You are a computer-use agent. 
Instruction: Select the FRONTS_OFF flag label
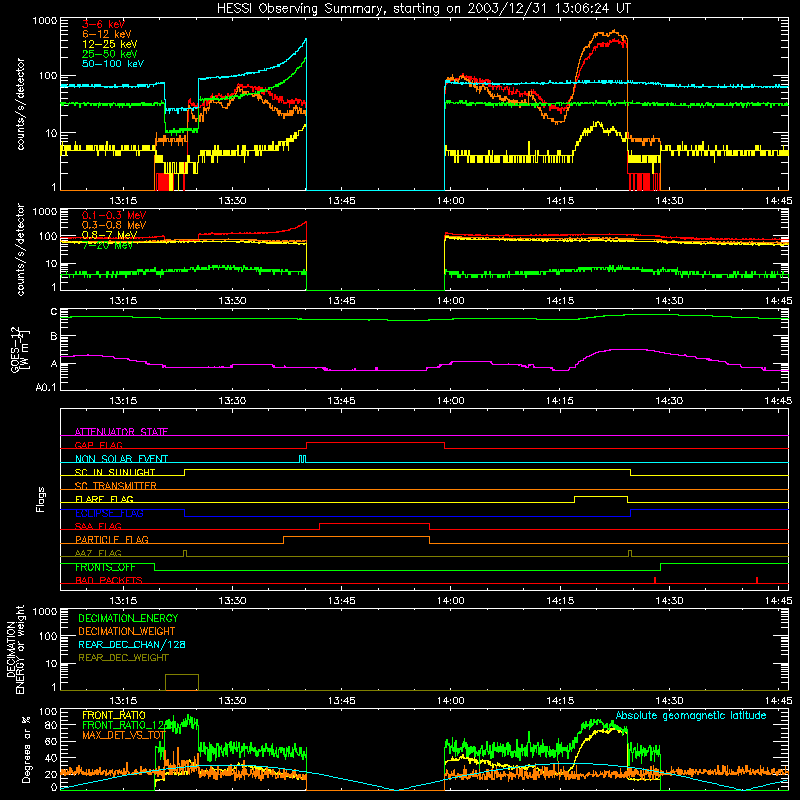click(105, 567)
